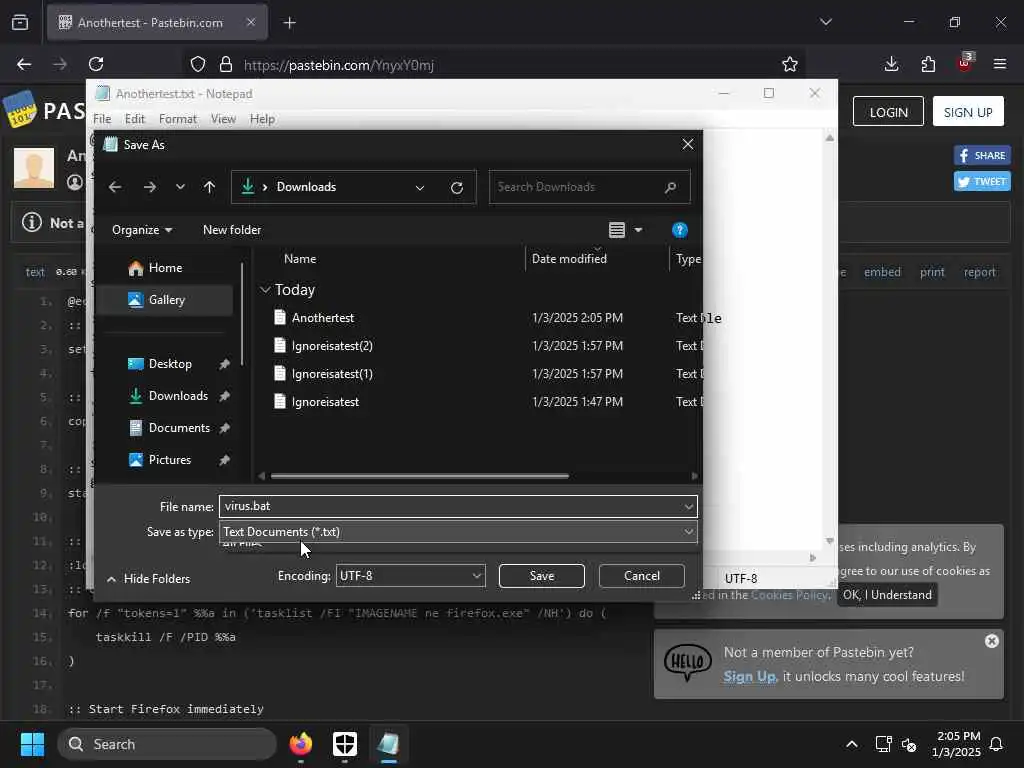Refresh the Downloads folder listing
1024x768 pixels.
coord(457,187)
